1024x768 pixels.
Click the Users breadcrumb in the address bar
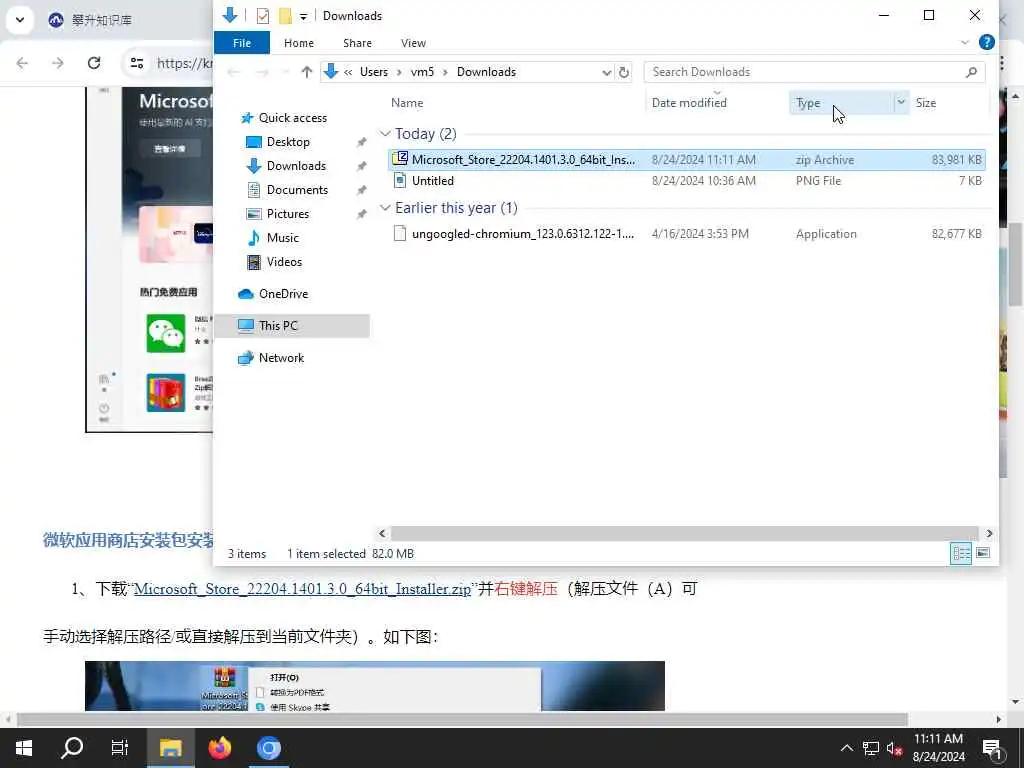(374, 72)
